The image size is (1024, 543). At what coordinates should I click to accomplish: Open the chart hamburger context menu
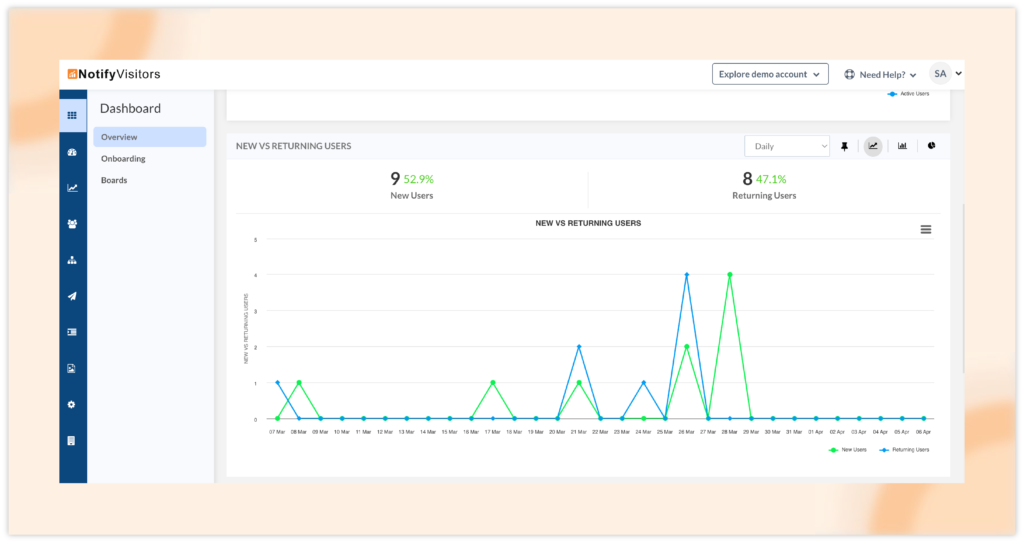(925, 229)
